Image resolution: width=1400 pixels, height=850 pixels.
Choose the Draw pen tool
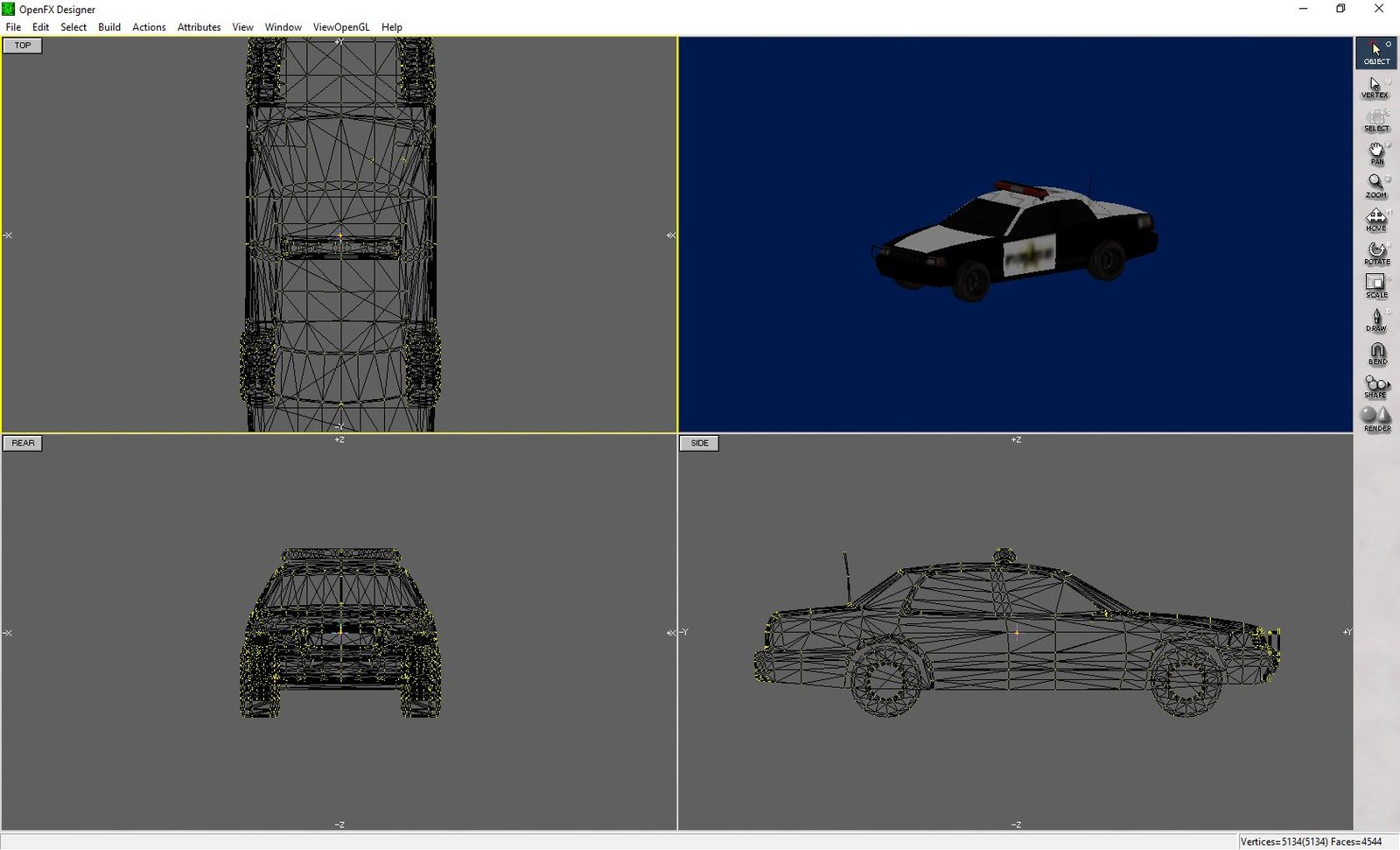click(x=1375, y=320)
